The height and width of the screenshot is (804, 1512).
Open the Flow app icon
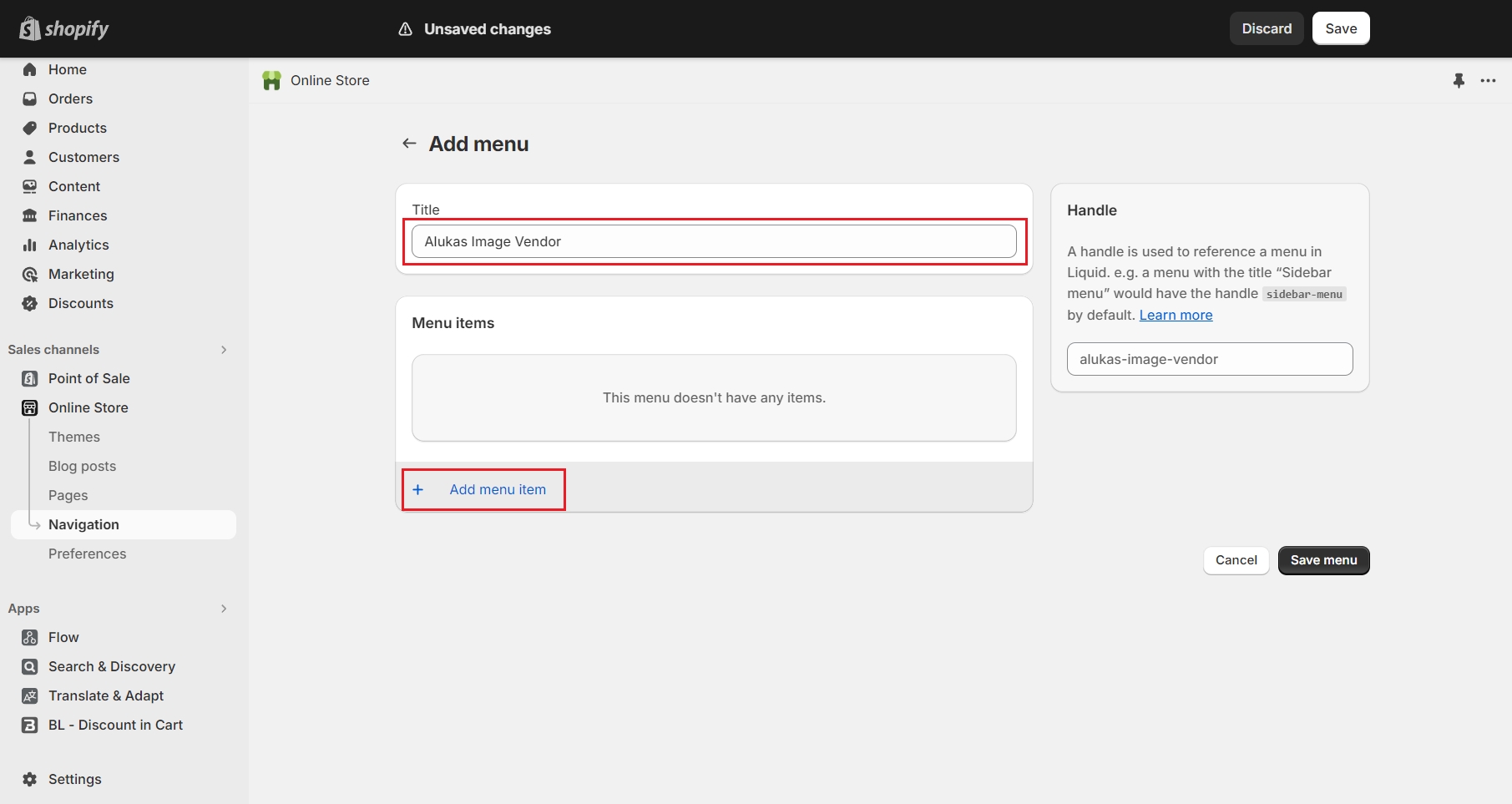pyautogui.click(x=30, y=637)
